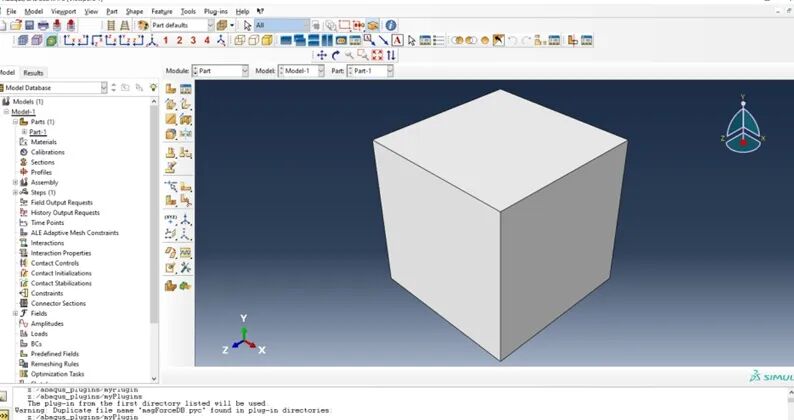
Task: Open the Module dropdown showing Part
Action: tap(220, 71)
